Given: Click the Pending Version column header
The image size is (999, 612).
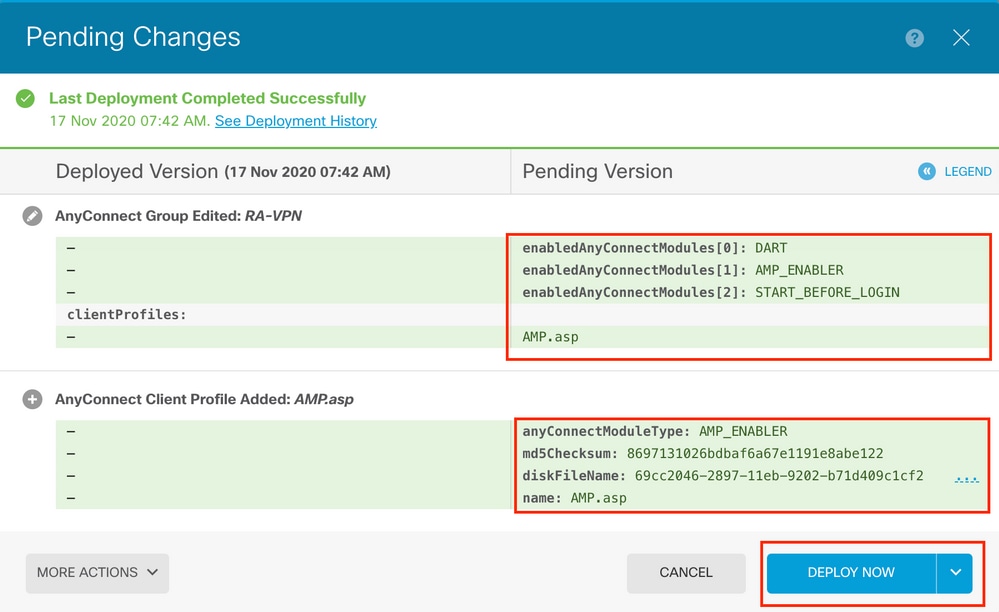Looking at the screenshot, I should (597, 171).
